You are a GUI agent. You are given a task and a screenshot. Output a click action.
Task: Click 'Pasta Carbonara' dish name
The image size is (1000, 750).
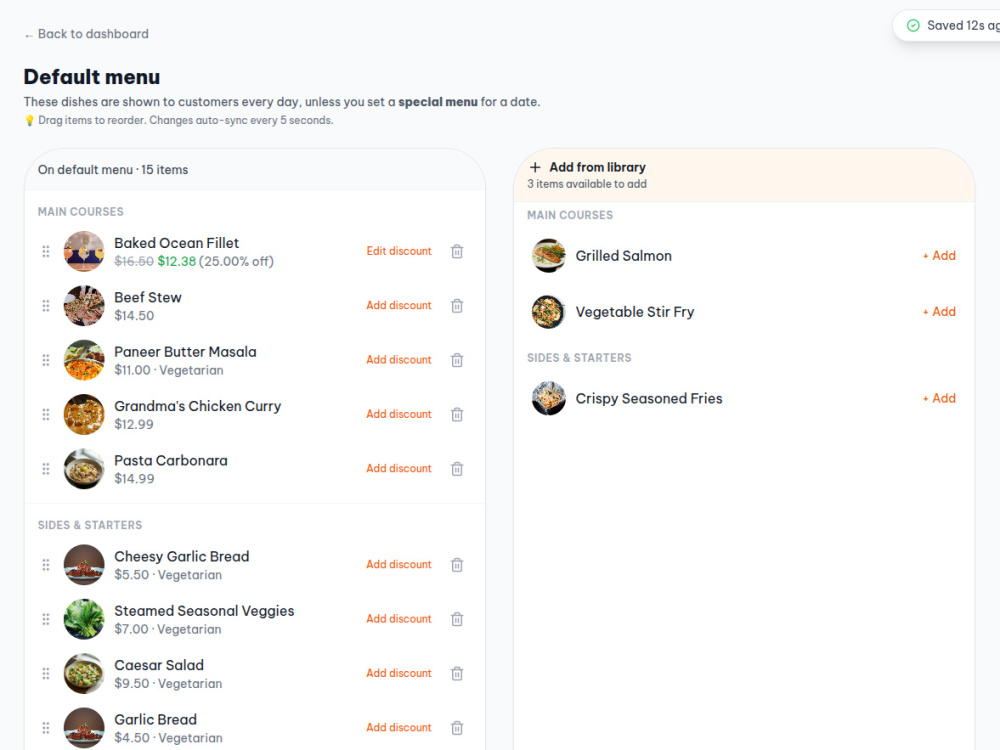[171, 460]
